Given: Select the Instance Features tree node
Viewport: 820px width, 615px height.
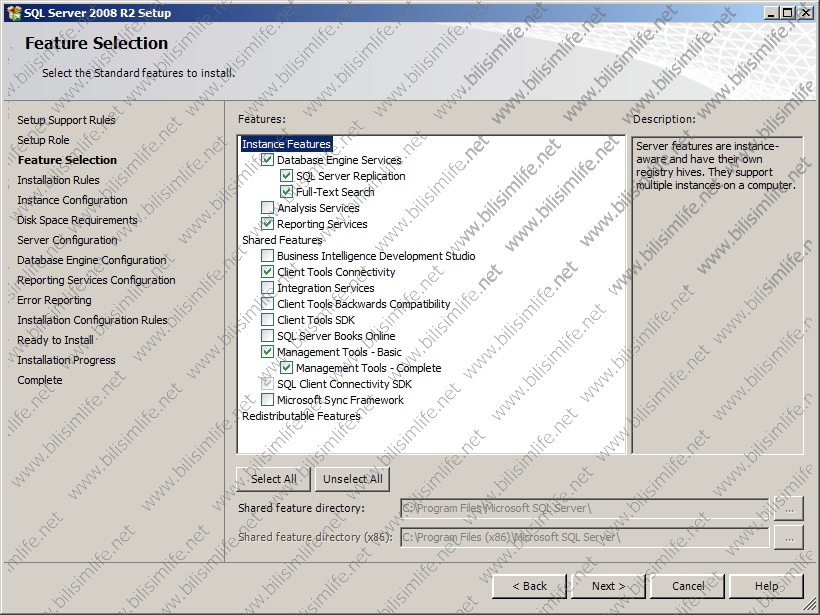Looking at the screenshot, I should [287, 144].
